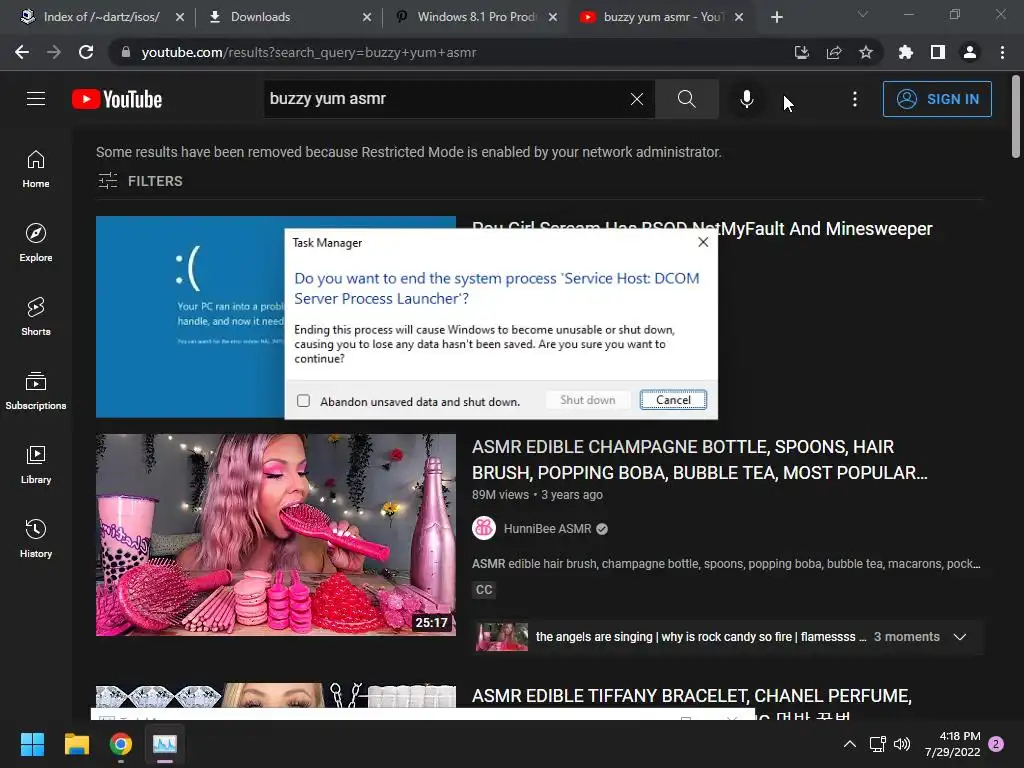Go back in Chrome
Viewport: 1024px width, 768px height.
tap(22, 52)
